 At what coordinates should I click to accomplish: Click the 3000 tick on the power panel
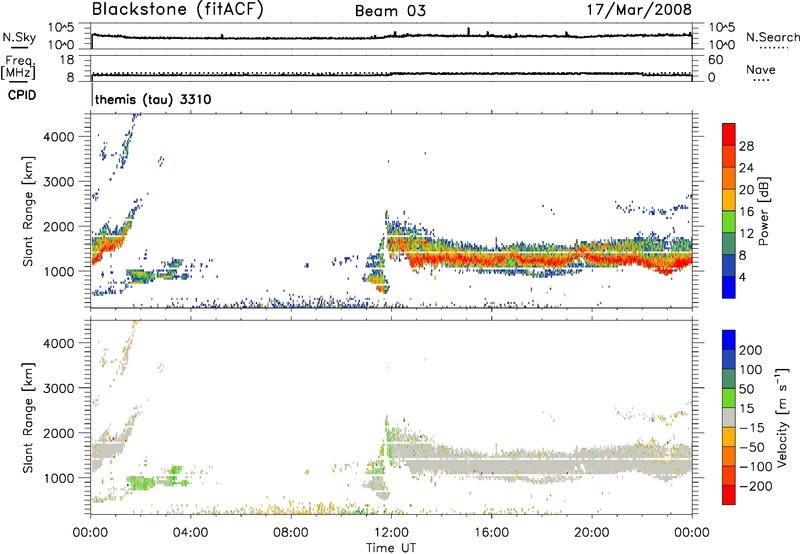coord(59,182)
